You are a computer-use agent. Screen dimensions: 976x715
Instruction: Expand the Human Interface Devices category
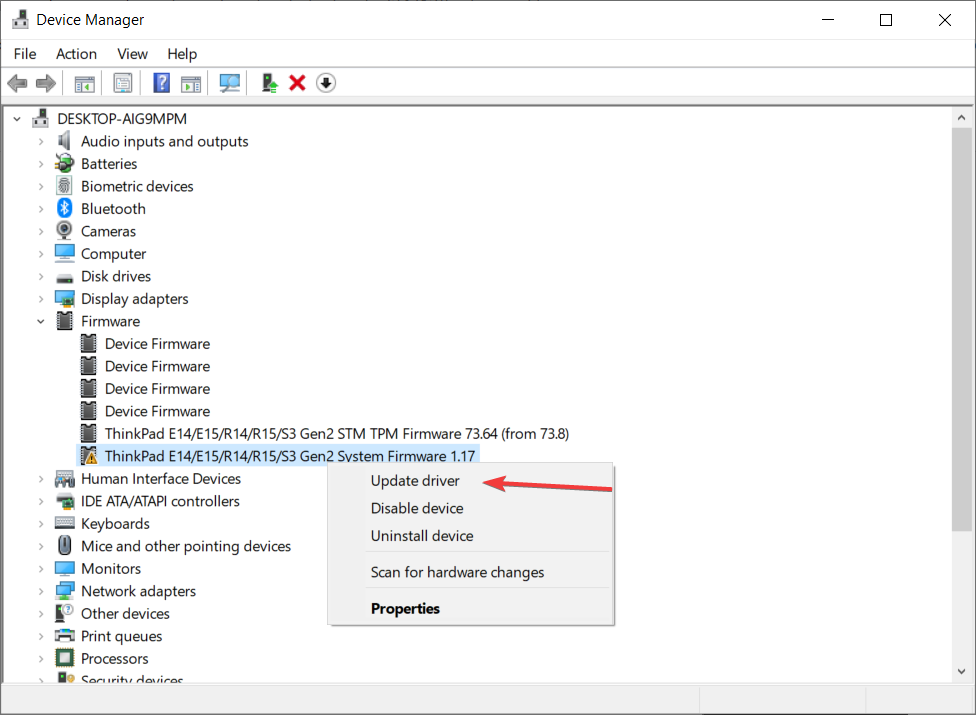41,479
